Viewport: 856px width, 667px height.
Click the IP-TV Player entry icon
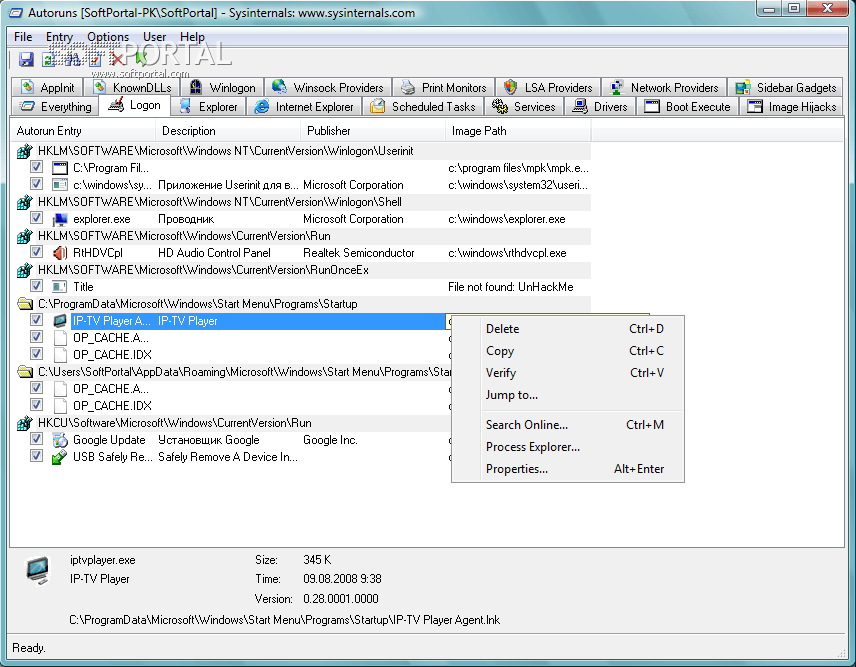click(x=60, y=321)
